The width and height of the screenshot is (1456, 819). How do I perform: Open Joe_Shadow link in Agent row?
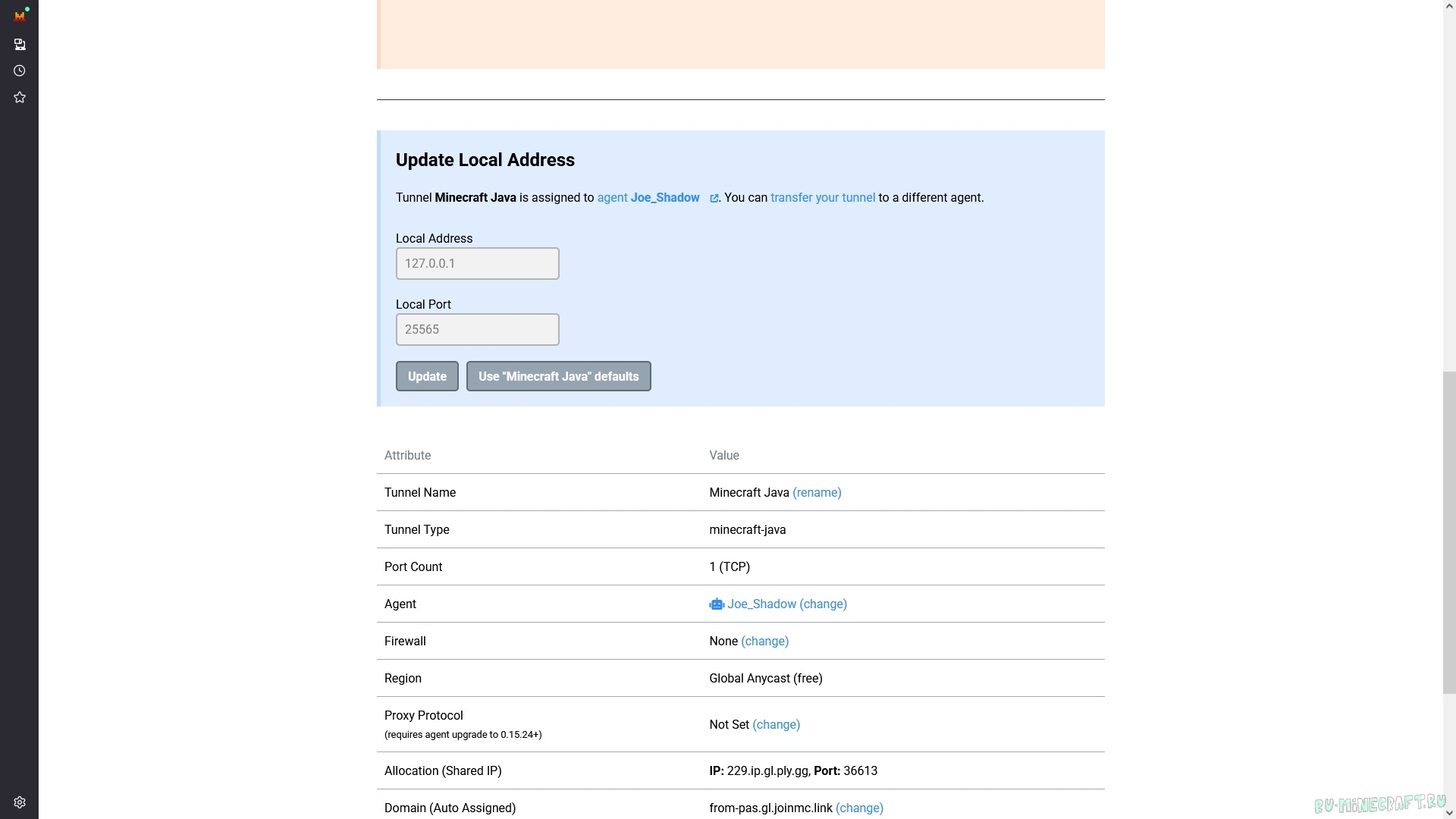pyautogui.click(x=761, y=604)
